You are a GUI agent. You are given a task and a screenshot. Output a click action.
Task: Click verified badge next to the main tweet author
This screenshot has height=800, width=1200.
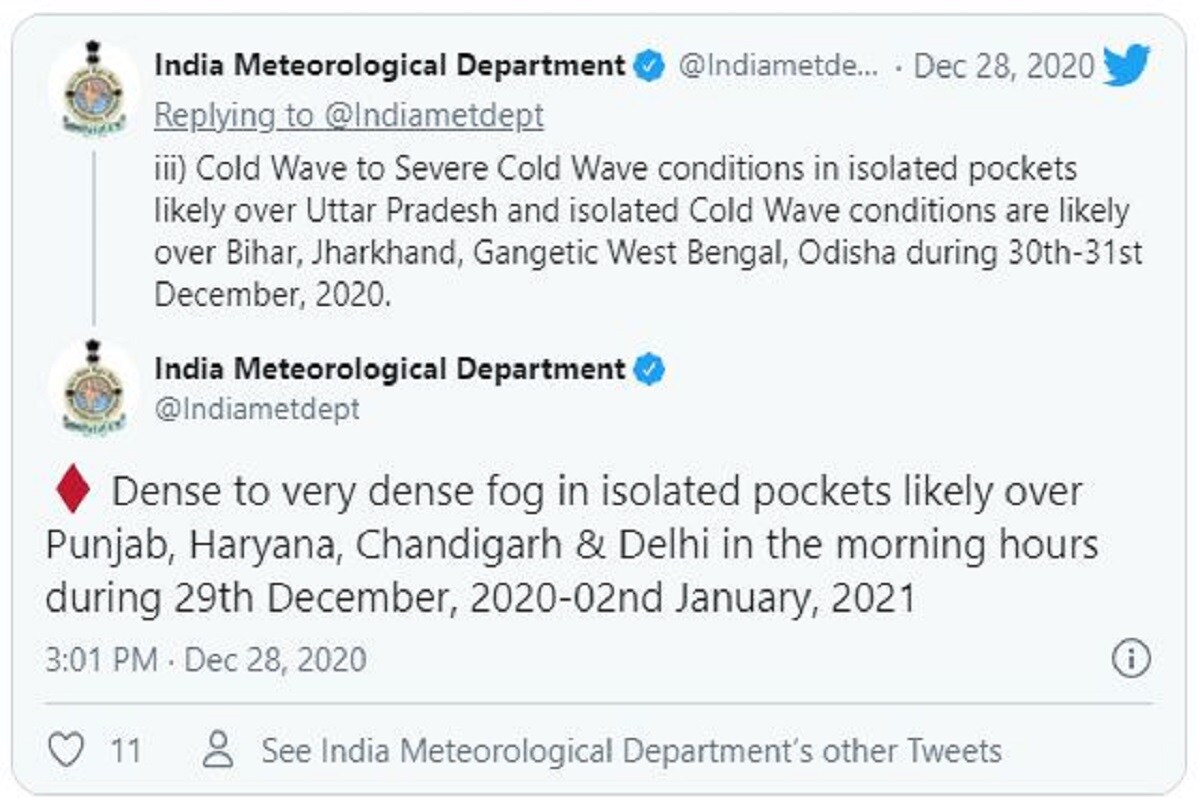pyautogui.click(x=651, y=369)
